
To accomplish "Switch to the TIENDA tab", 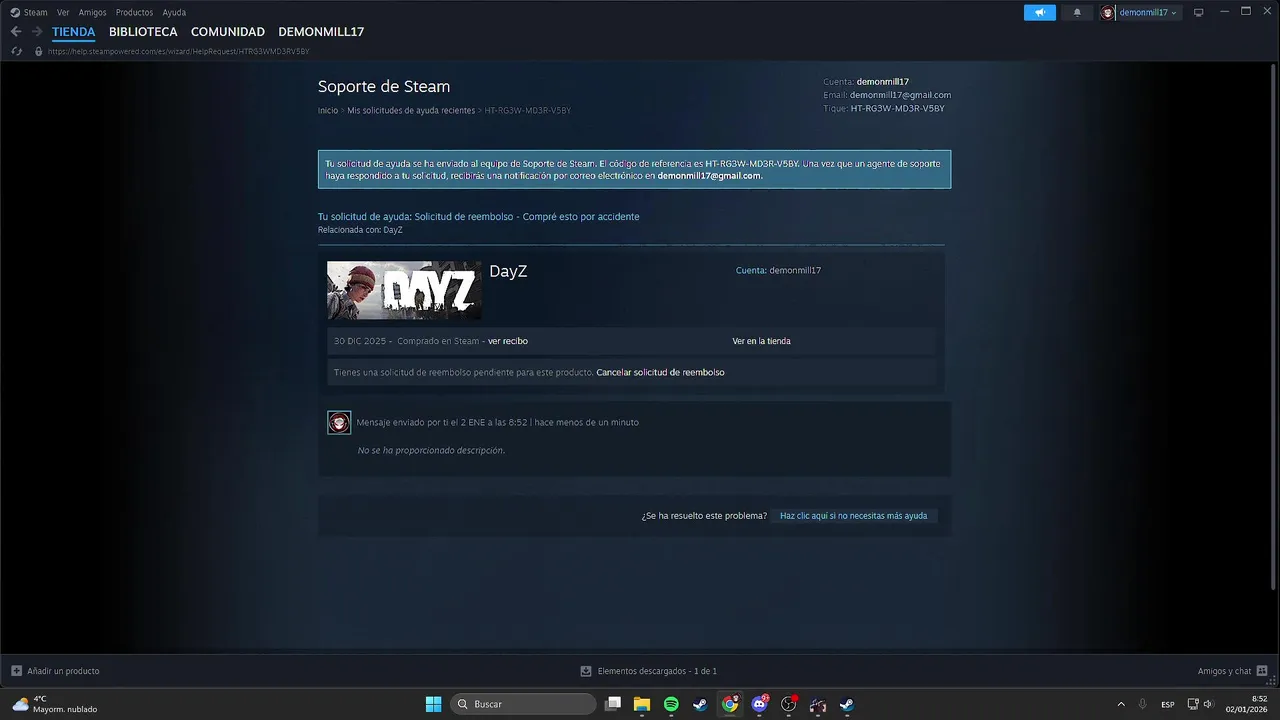I will point(74,32).
